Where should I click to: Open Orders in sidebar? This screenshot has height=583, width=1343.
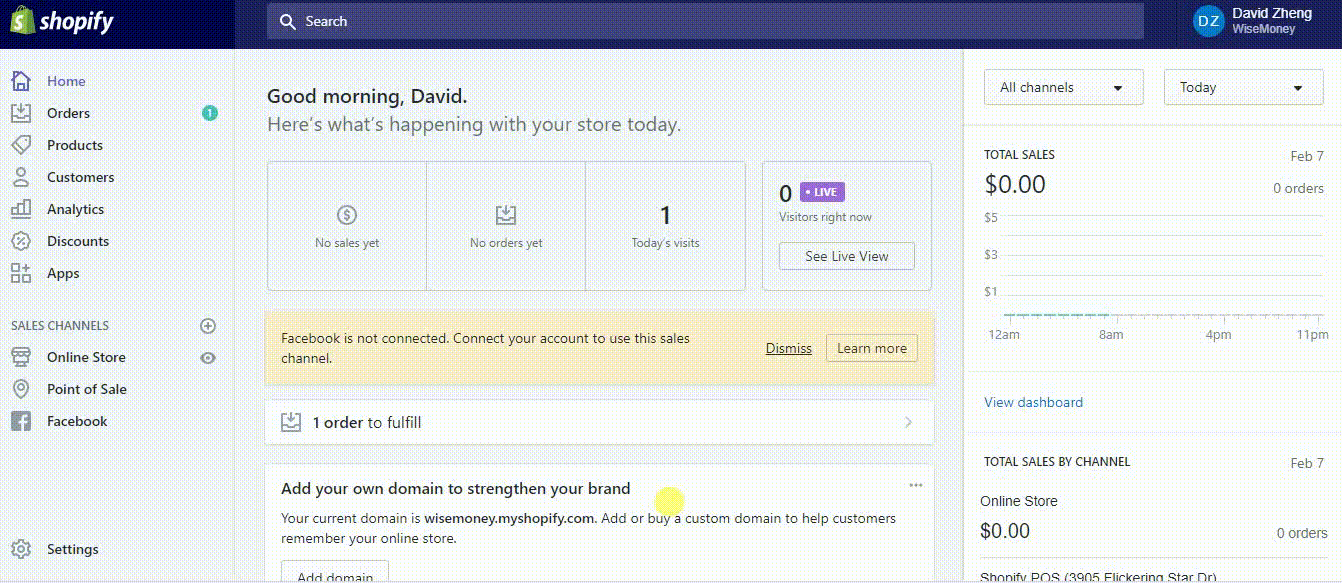[68, 113]
